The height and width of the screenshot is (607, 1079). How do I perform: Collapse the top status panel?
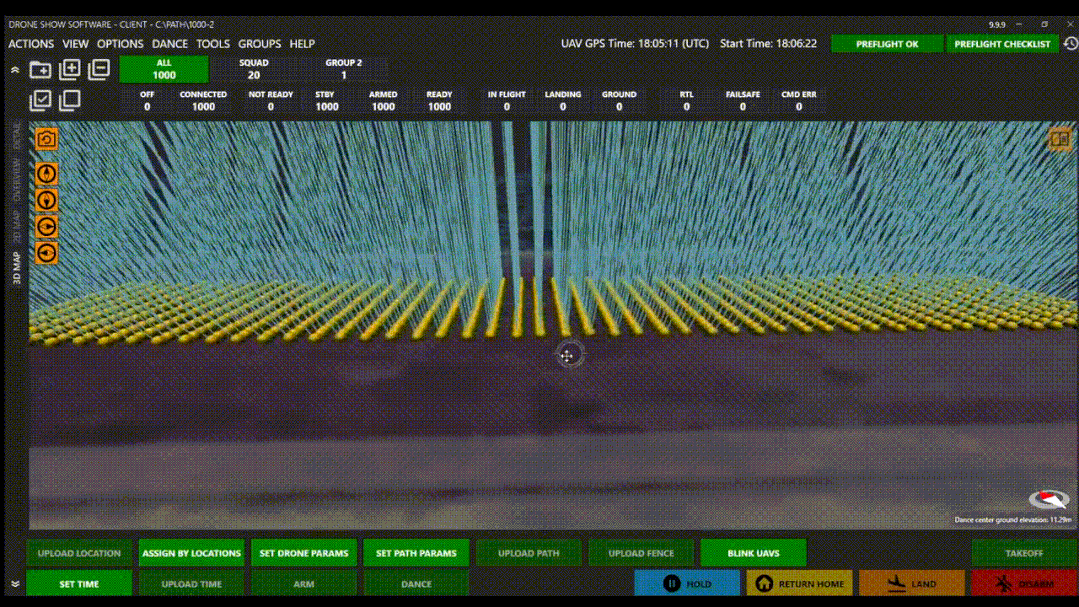(15, 70)
